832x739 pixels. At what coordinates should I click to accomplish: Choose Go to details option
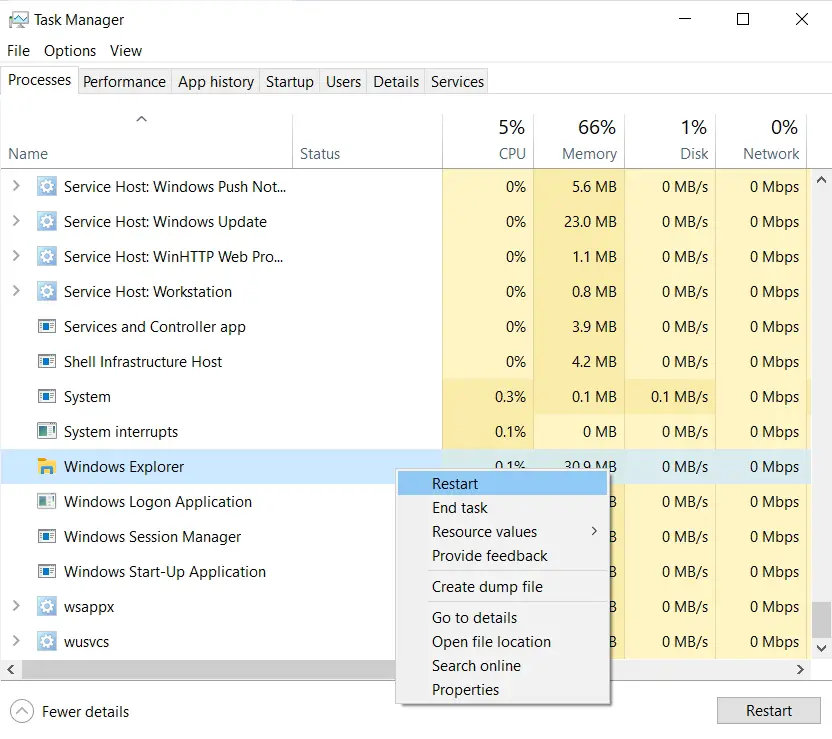(x=502, y=618)
